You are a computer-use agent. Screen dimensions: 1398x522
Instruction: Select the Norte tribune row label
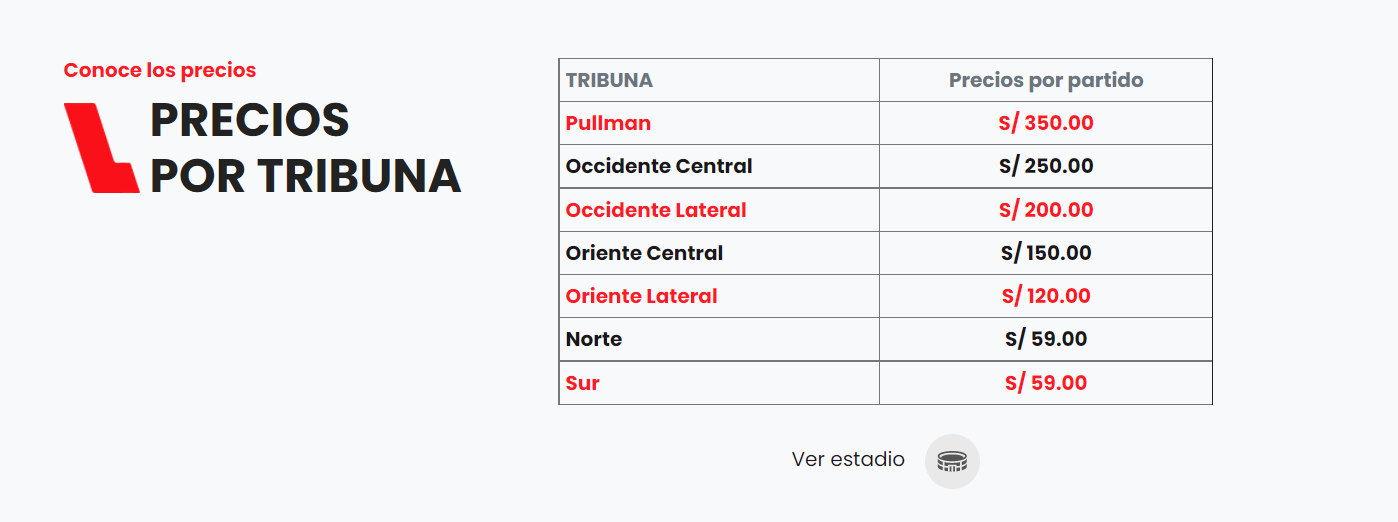tap(594, 339)
